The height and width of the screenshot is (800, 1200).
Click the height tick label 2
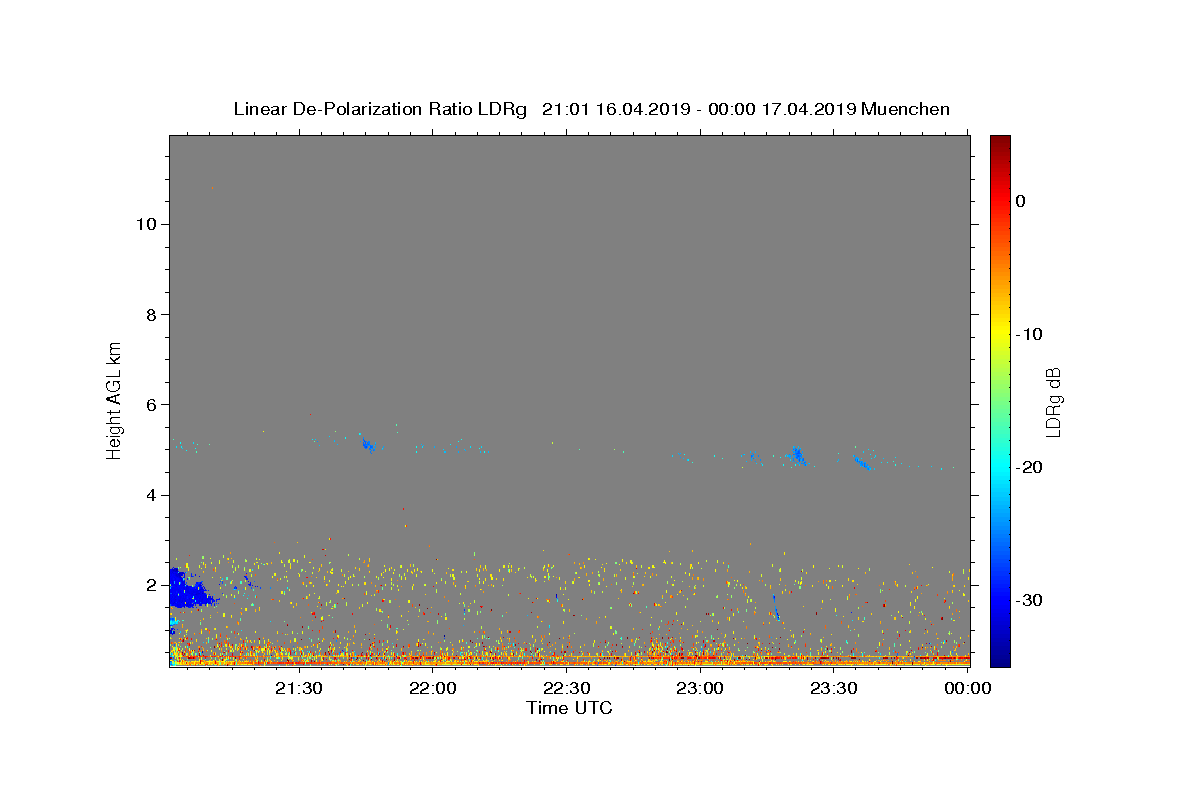pyautogui.click(x=152, y=585)
